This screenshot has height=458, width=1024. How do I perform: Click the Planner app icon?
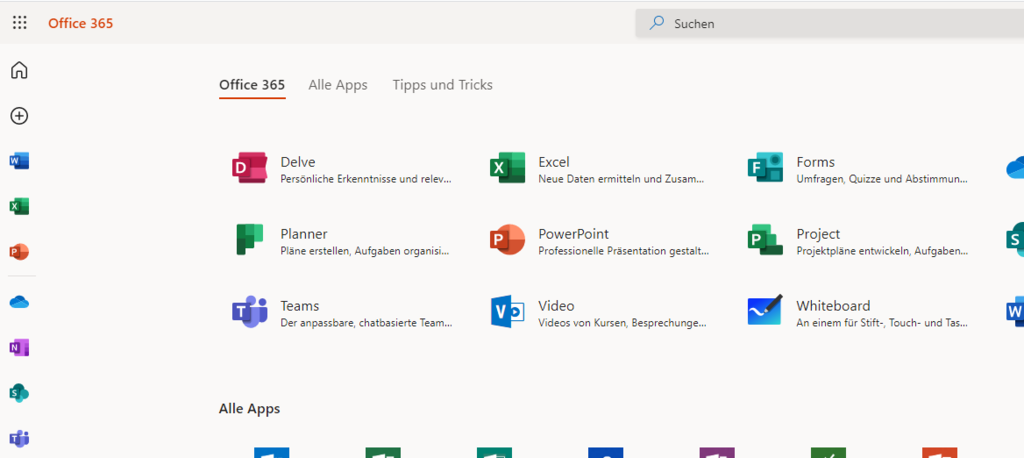(x=249, y=240)
